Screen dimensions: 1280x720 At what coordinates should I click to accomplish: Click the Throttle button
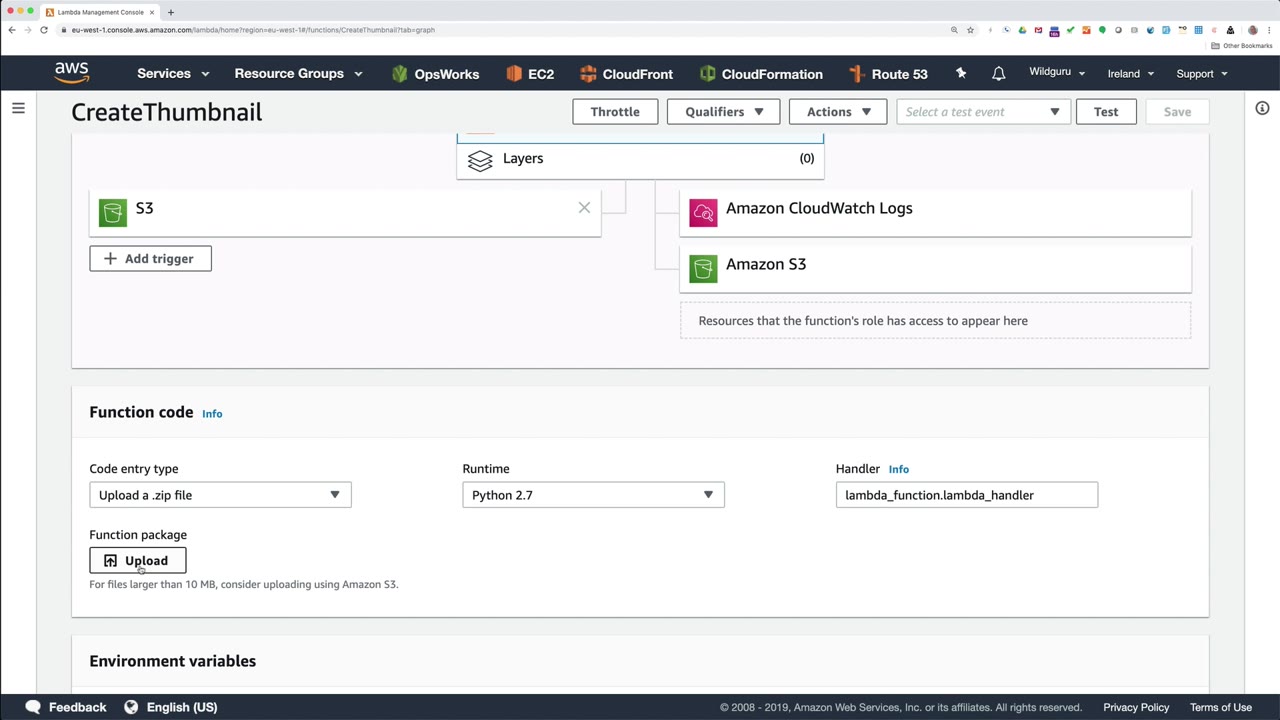(x=615, y=112)
